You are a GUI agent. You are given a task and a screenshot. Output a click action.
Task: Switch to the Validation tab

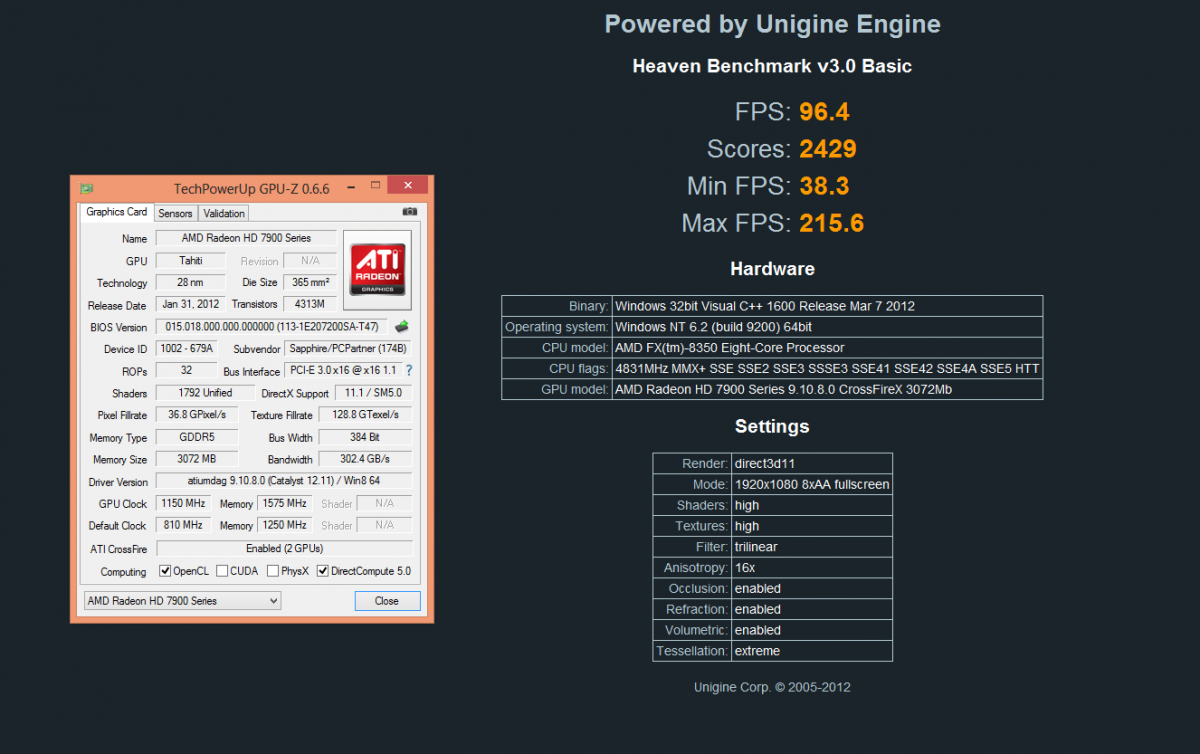223,213
